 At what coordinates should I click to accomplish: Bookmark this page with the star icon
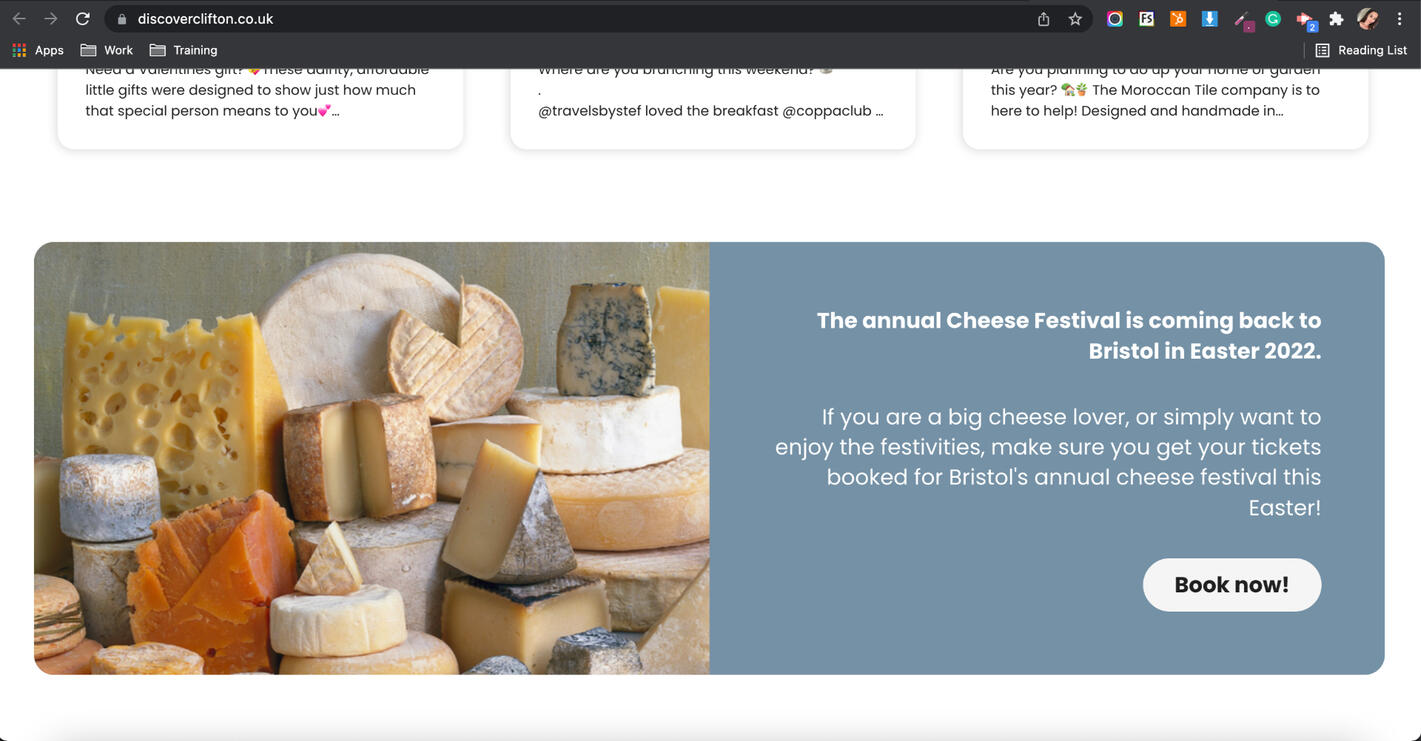1075,19
